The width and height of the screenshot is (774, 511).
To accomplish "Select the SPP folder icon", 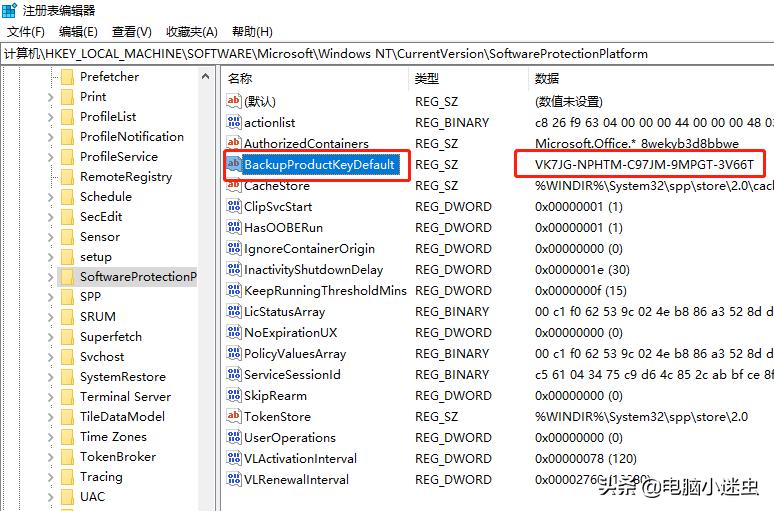I will [67, 297].
